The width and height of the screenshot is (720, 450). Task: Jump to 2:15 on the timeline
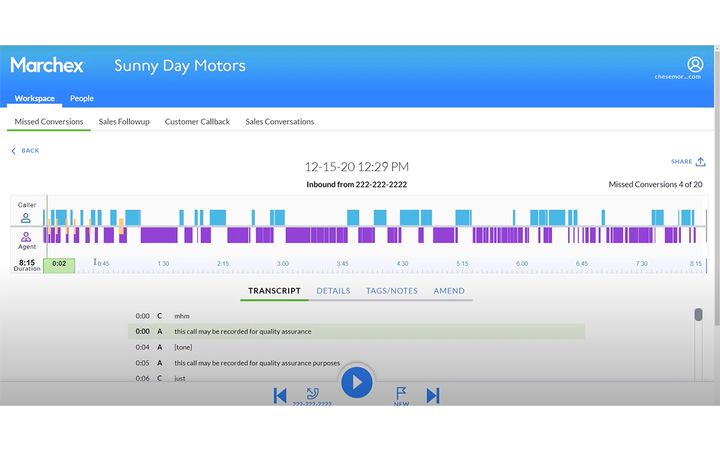pyautogui.click(x=223, y=264)
